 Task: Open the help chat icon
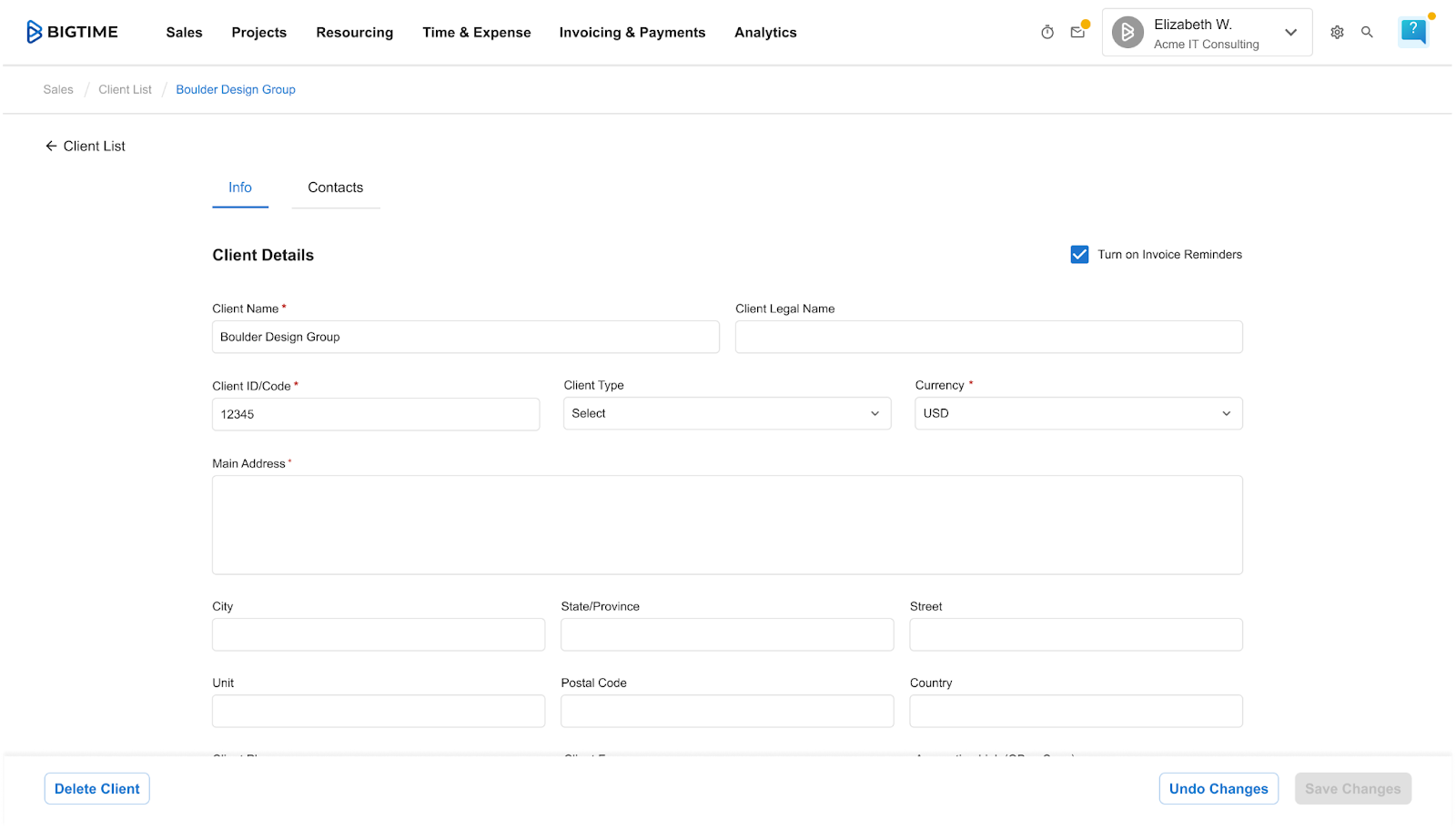click(1413, 31)
